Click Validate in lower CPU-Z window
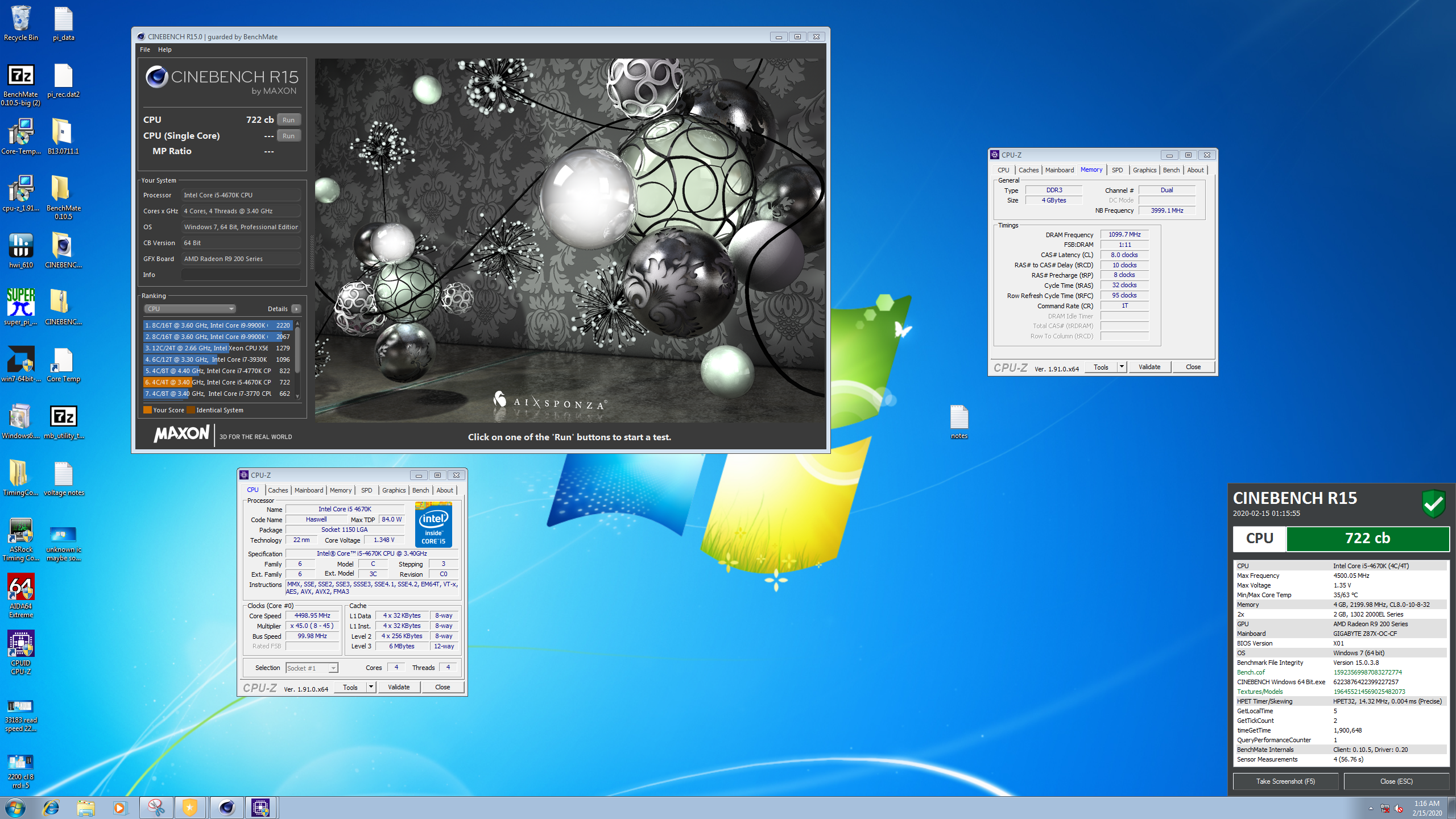 pos(399,687)
